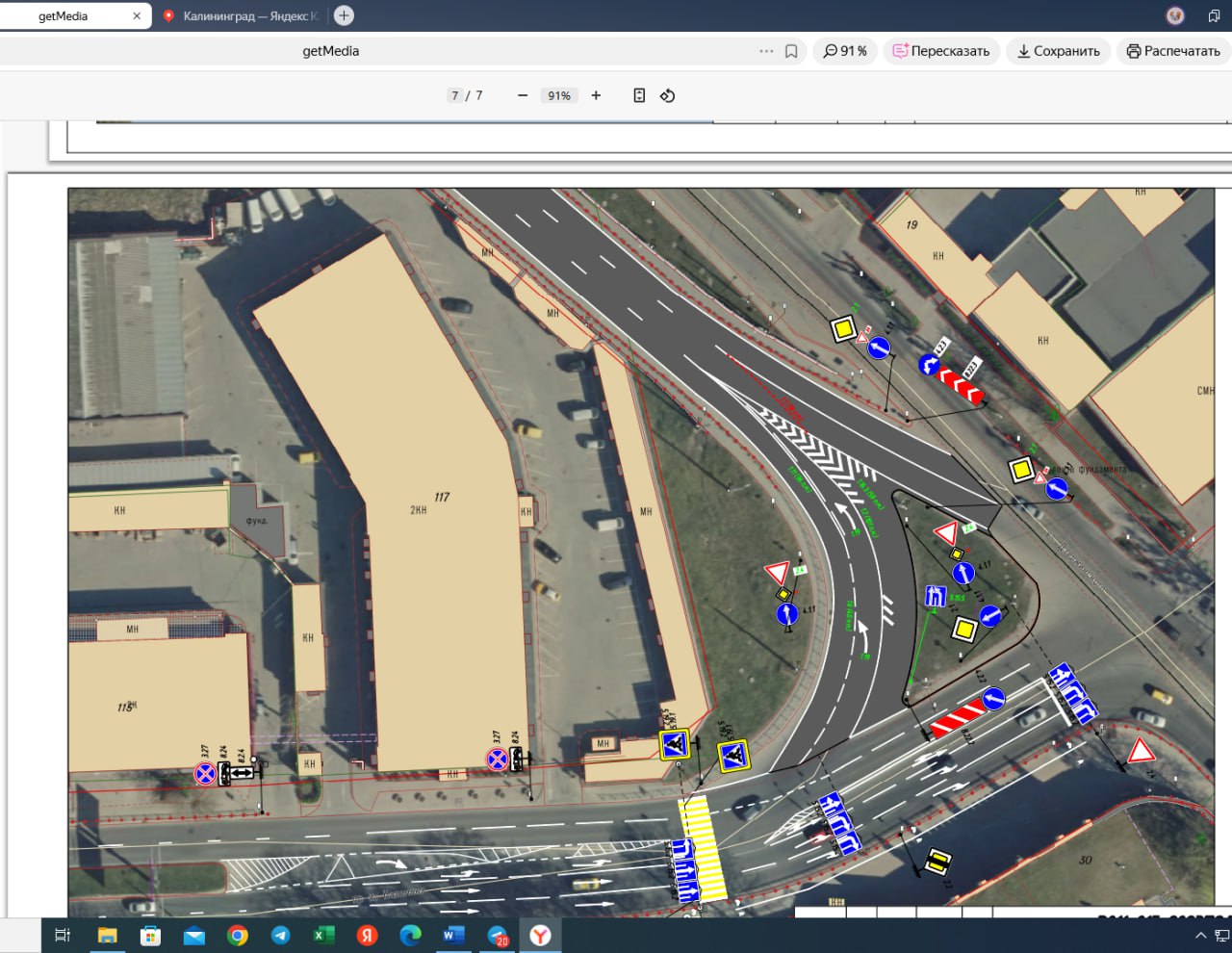Click the 91% zoom level field in toolbar
Image resolution: width=1232 pixels, height=953 pixels.
[559, 95]
